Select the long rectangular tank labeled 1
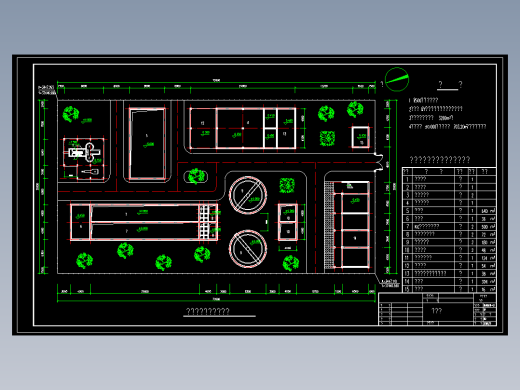Screen dimensions: 520x390 (x=145, y=214)
